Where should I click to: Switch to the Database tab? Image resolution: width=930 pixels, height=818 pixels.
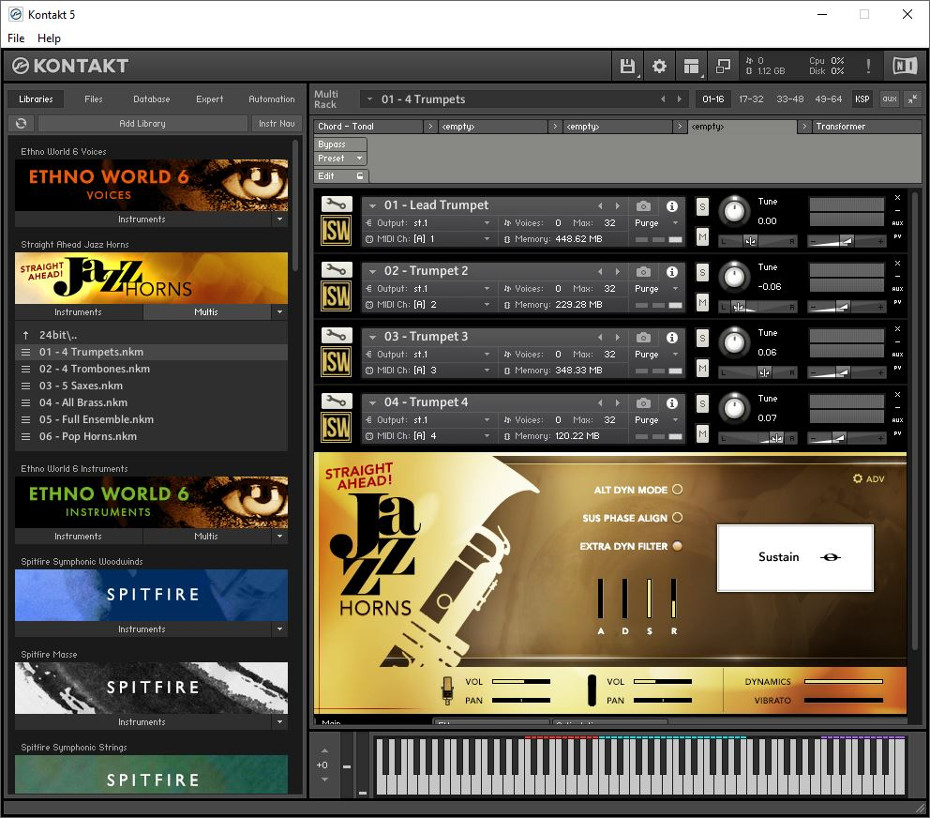coord(151,99)
